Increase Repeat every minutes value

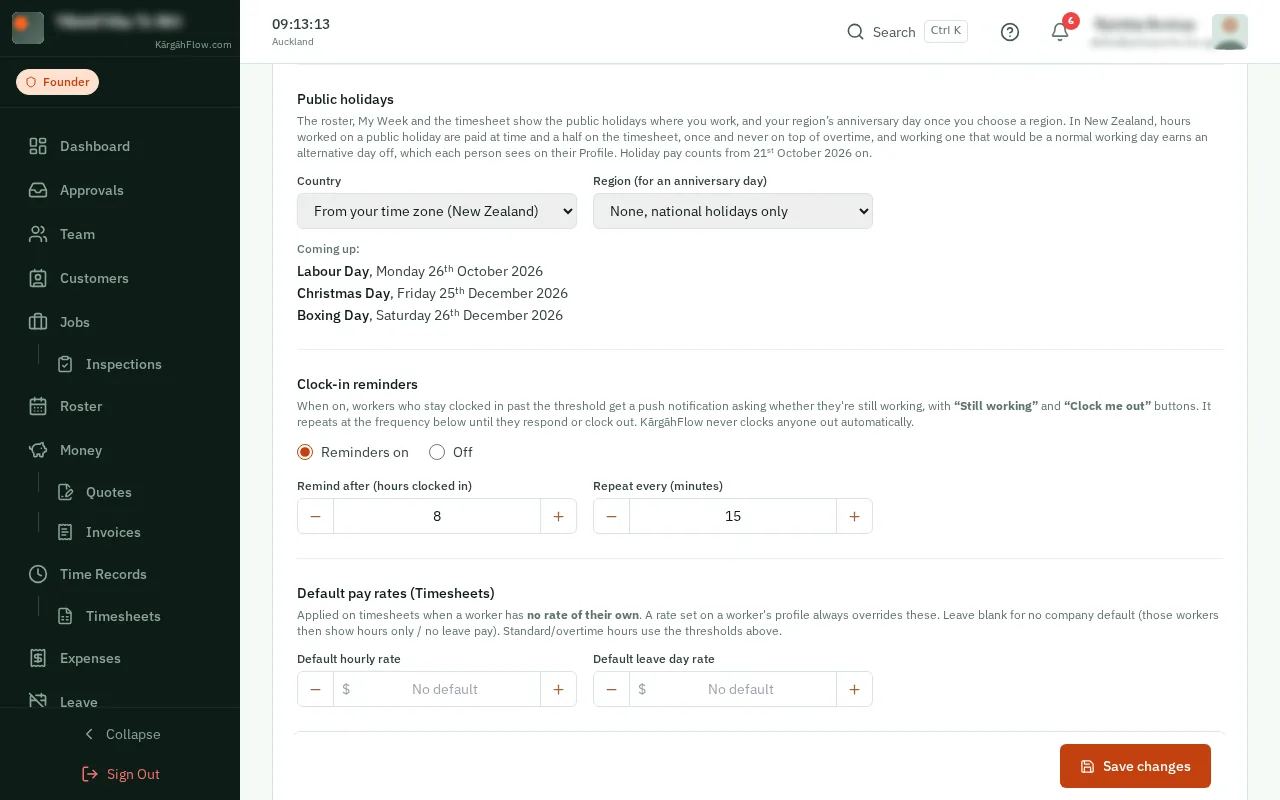[854, 516]
